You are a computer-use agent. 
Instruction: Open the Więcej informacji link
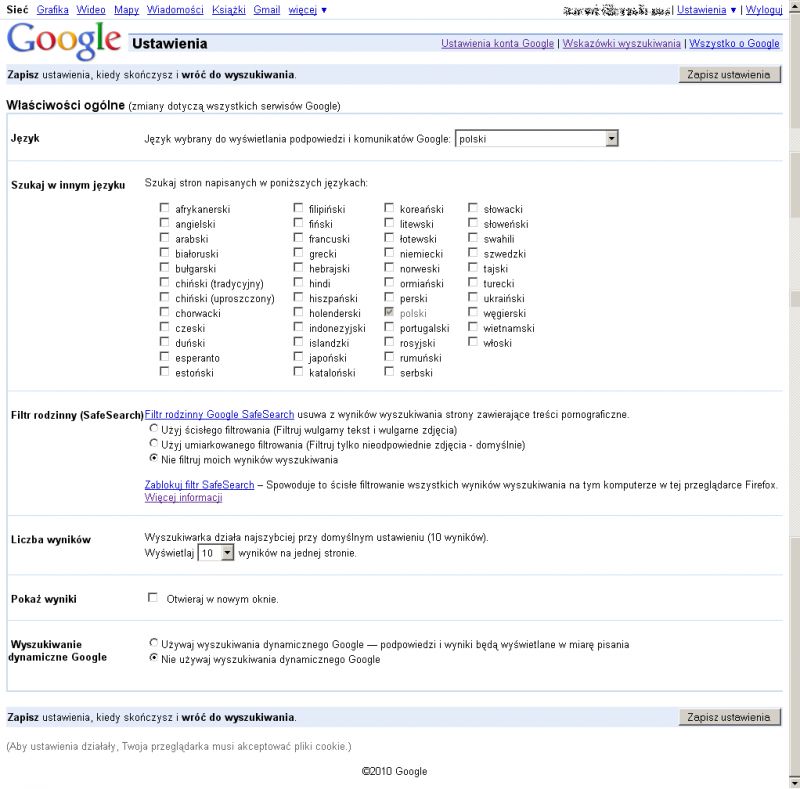click(184, 498)
